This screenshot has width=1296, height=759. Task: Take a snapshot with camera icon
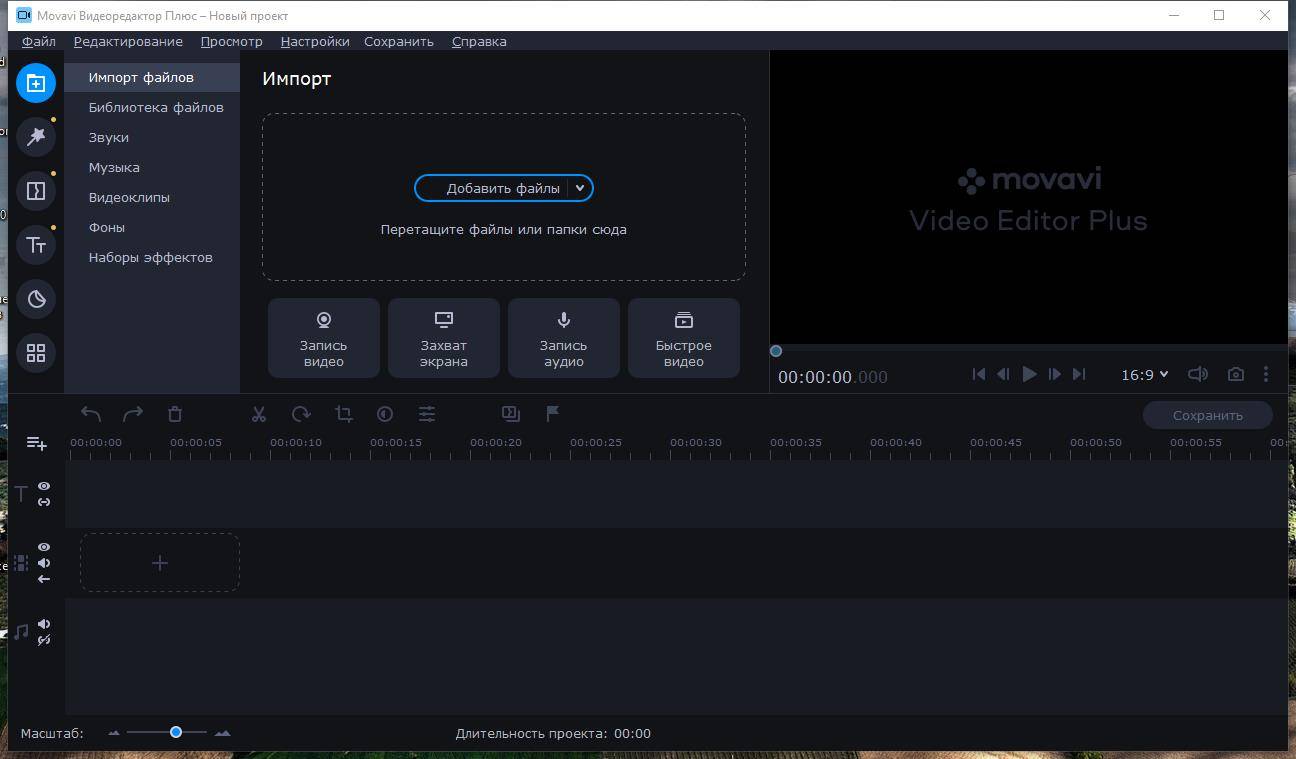[x=1236, y=374]
